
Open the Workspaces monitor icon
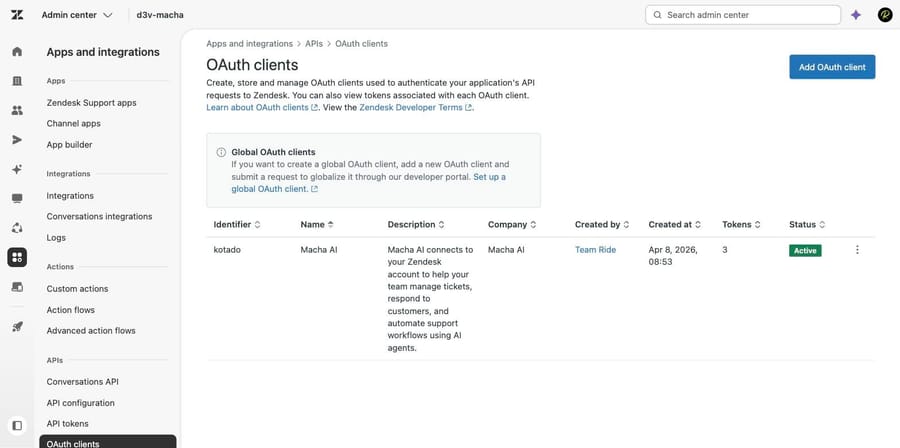pos(17,198)
